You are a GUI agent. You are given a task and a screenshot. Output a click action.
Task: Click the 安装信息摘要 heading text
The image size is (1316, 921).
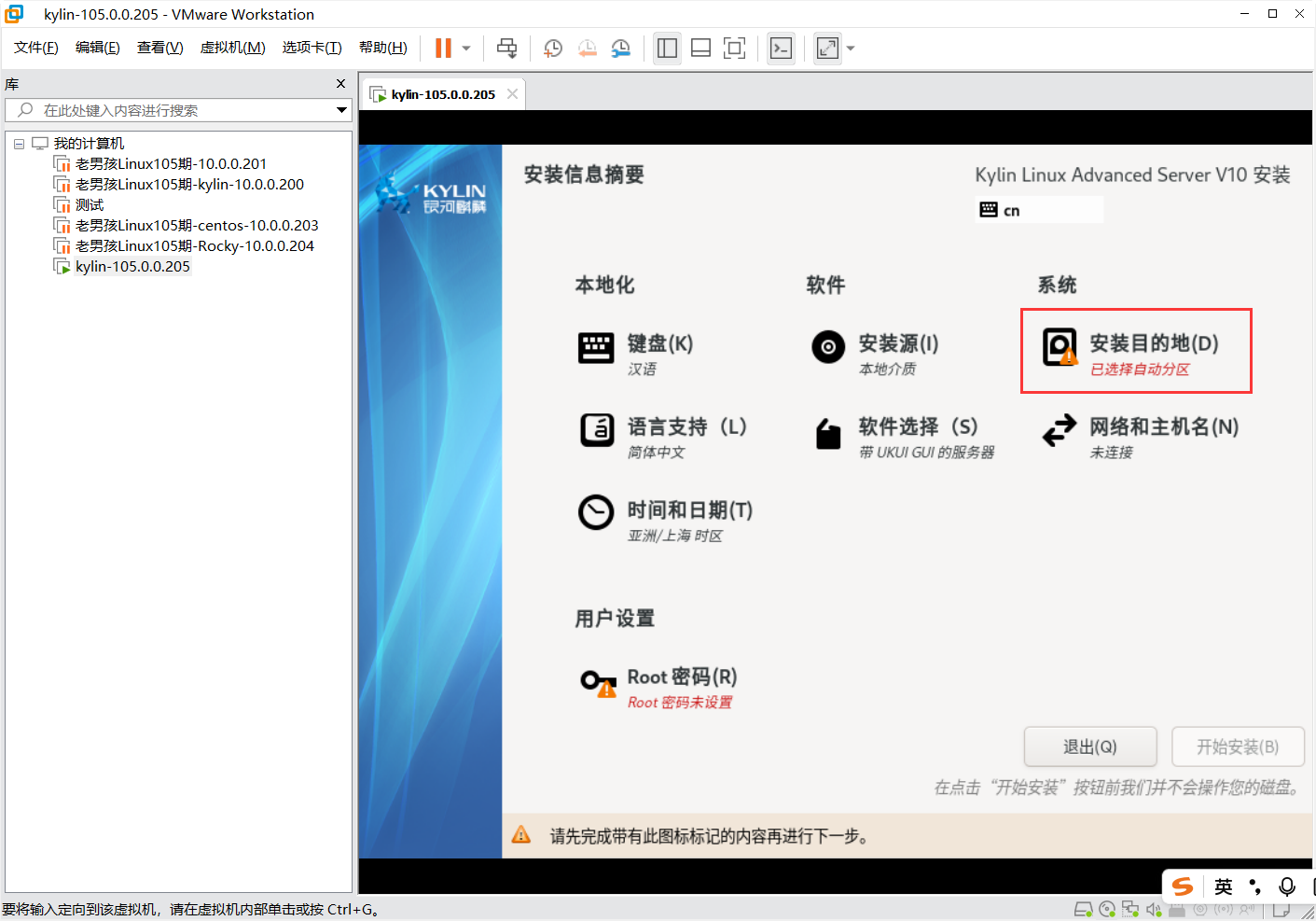[584, 174]
